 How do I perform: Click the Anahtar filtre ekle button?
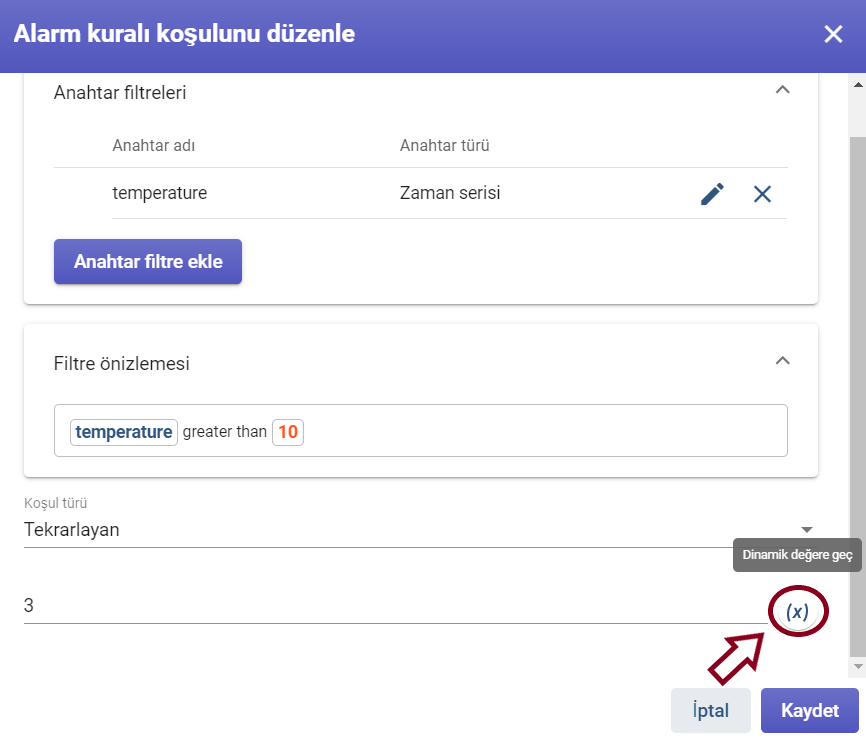(x=148, y=262)
